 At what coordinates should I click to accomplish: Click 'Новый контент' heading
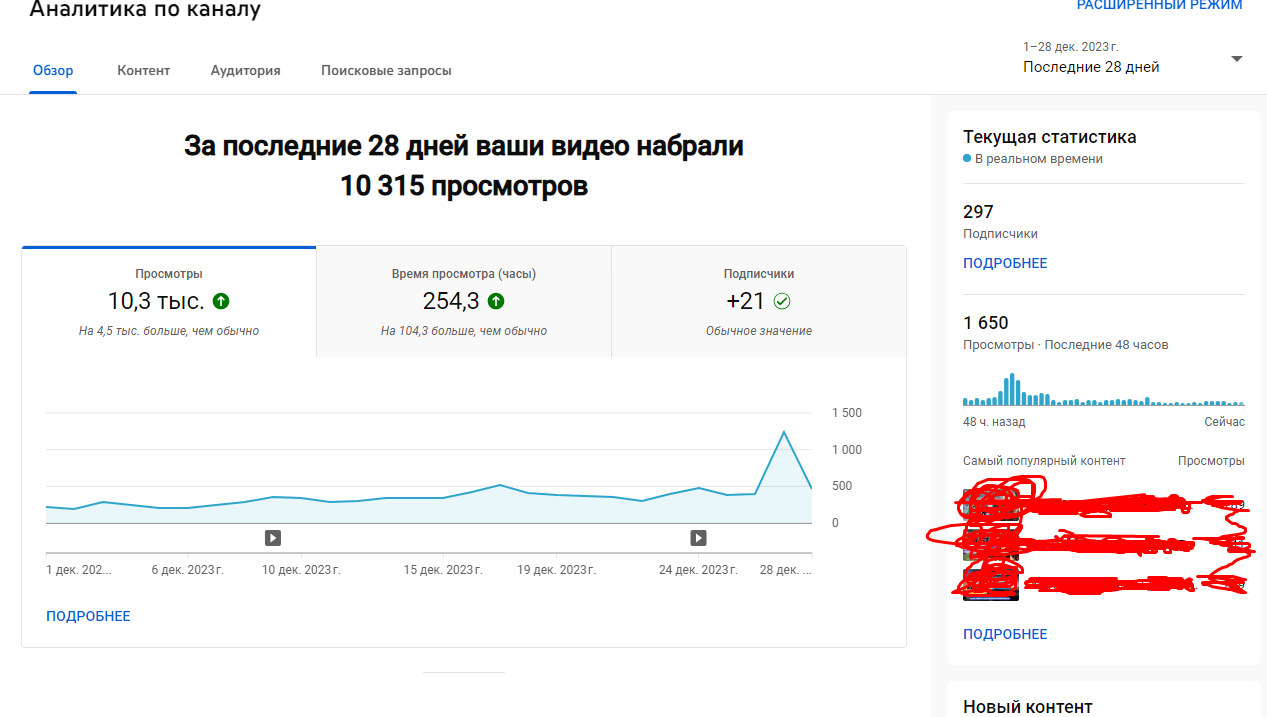click(1028, 707)
